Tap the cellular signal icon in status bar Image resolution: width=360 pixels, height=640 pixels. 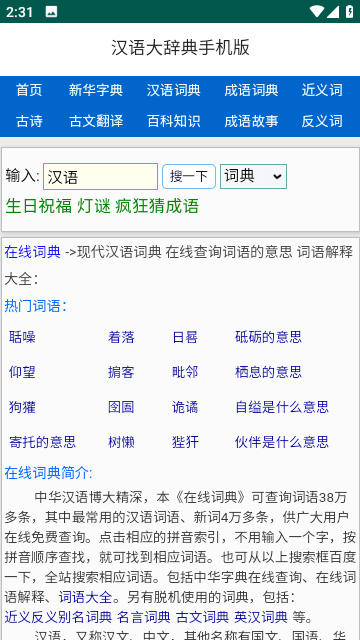pyautogui.click(x=333, y=11)
